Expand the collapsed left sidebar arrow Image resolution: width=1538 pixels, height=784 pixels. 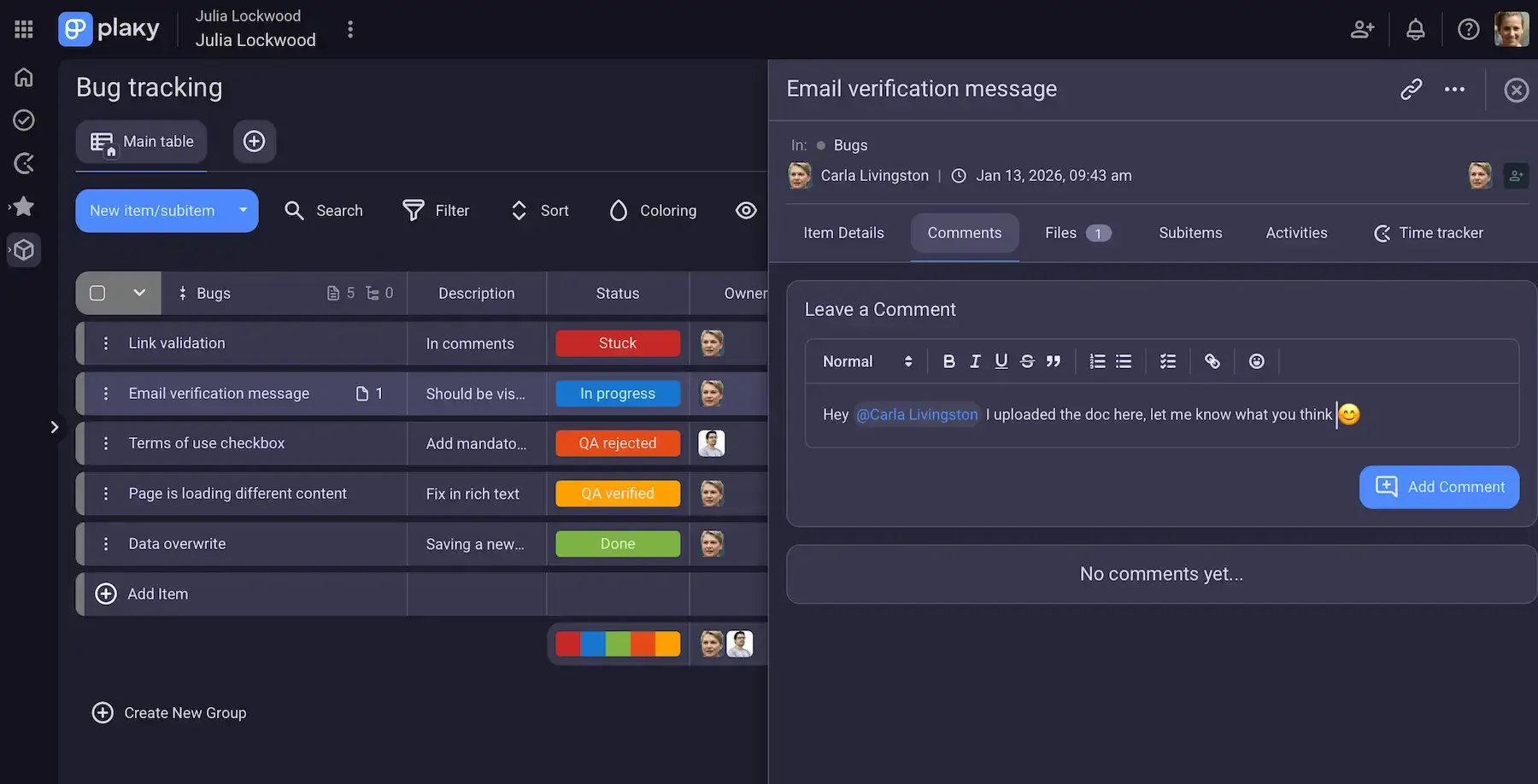[54, 426]
